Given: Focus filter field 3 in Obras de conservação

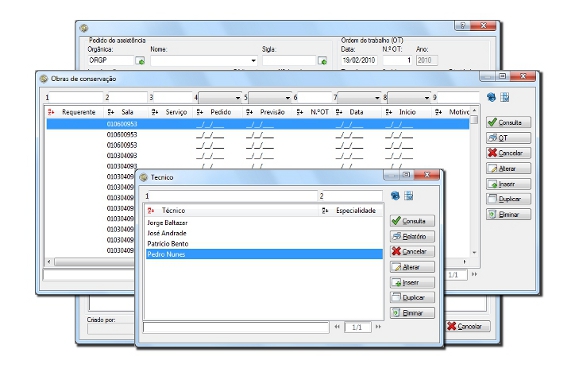Looking at the screenshot, I should point(173,98).
